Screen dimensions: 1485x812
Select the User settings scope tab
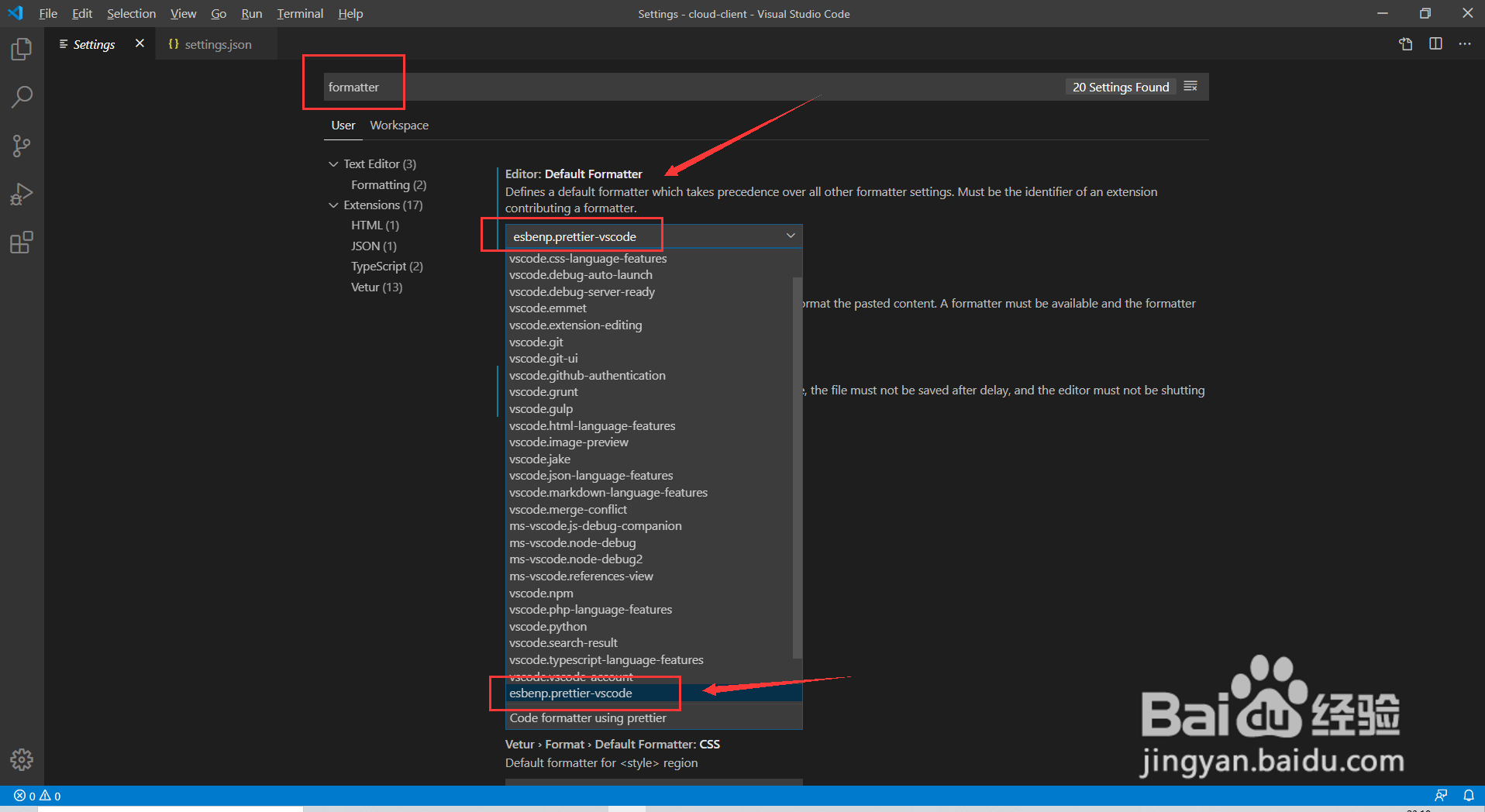[343, 125]
